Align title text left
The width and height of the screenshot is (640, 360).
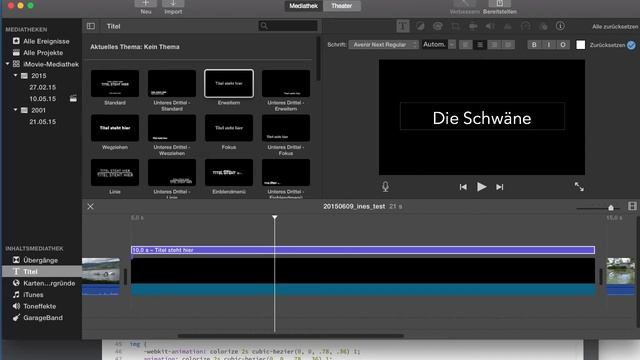coord(465,44)
